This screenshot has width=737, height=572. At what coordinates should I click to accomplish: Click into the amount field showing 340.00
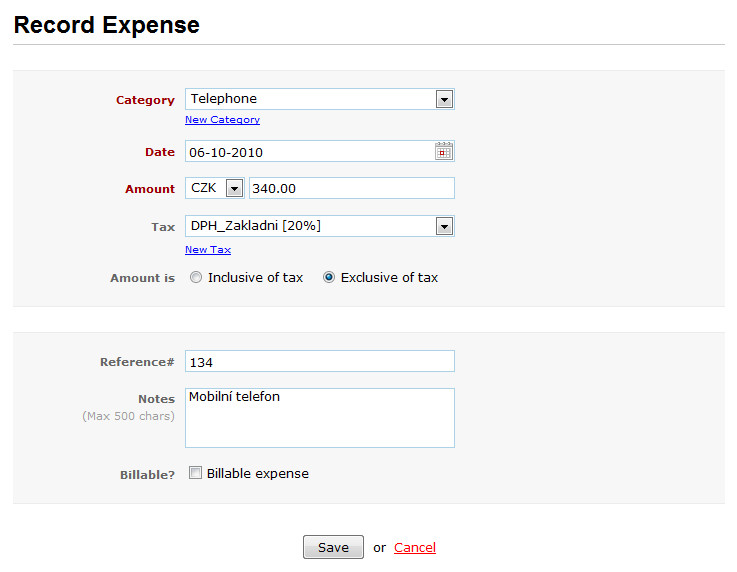352,188
